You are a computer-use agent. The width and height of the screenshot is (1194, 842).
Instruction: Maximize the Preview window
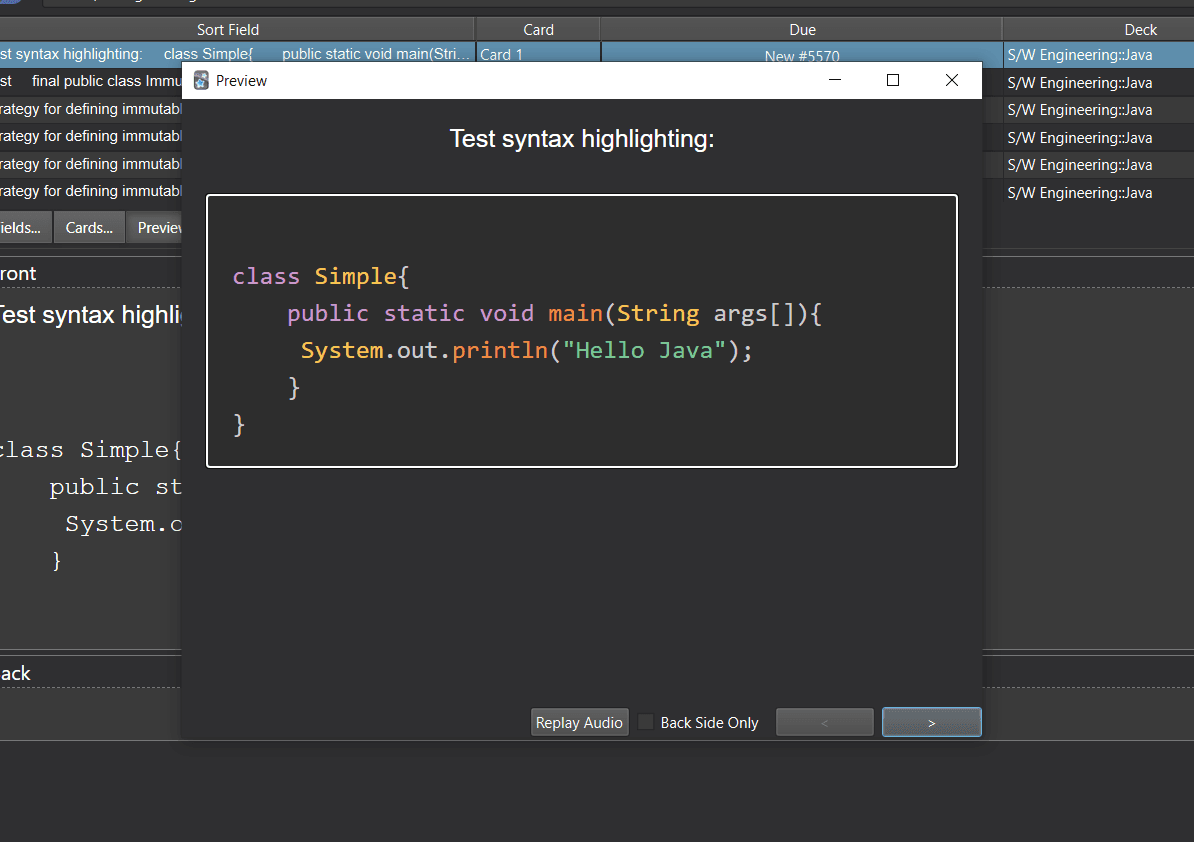tap(892, 80)
